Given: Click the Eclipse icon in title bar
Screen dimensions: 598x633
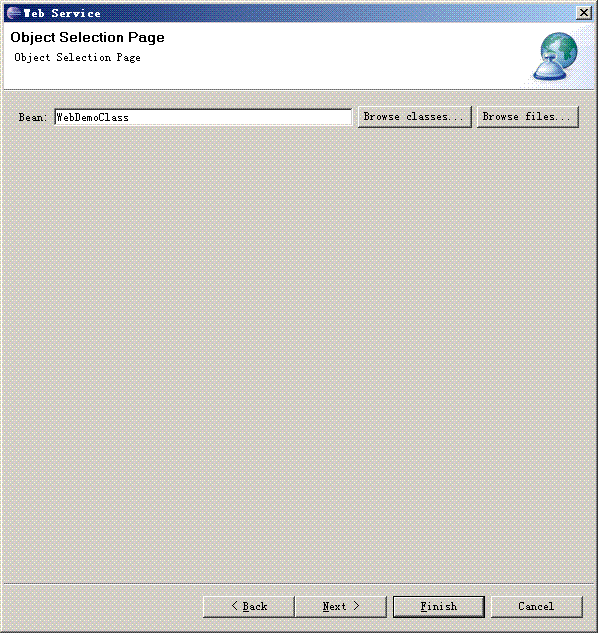Looking at the screenshot, I should 14,13.
